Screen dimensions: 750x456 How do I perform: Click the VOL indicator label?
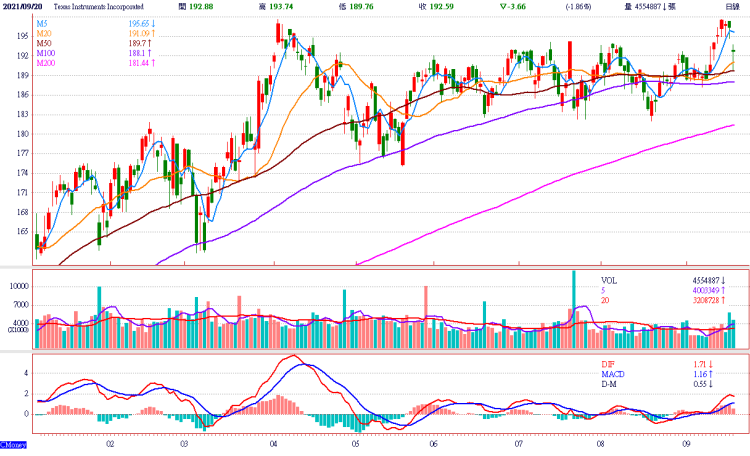tap(609, 281)
